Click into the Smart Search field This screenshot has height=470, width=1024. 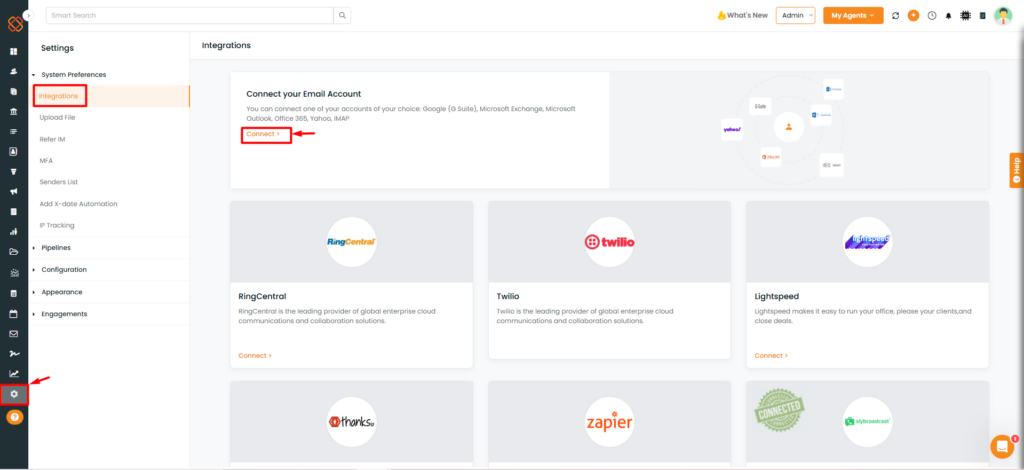tap(189, 16)
